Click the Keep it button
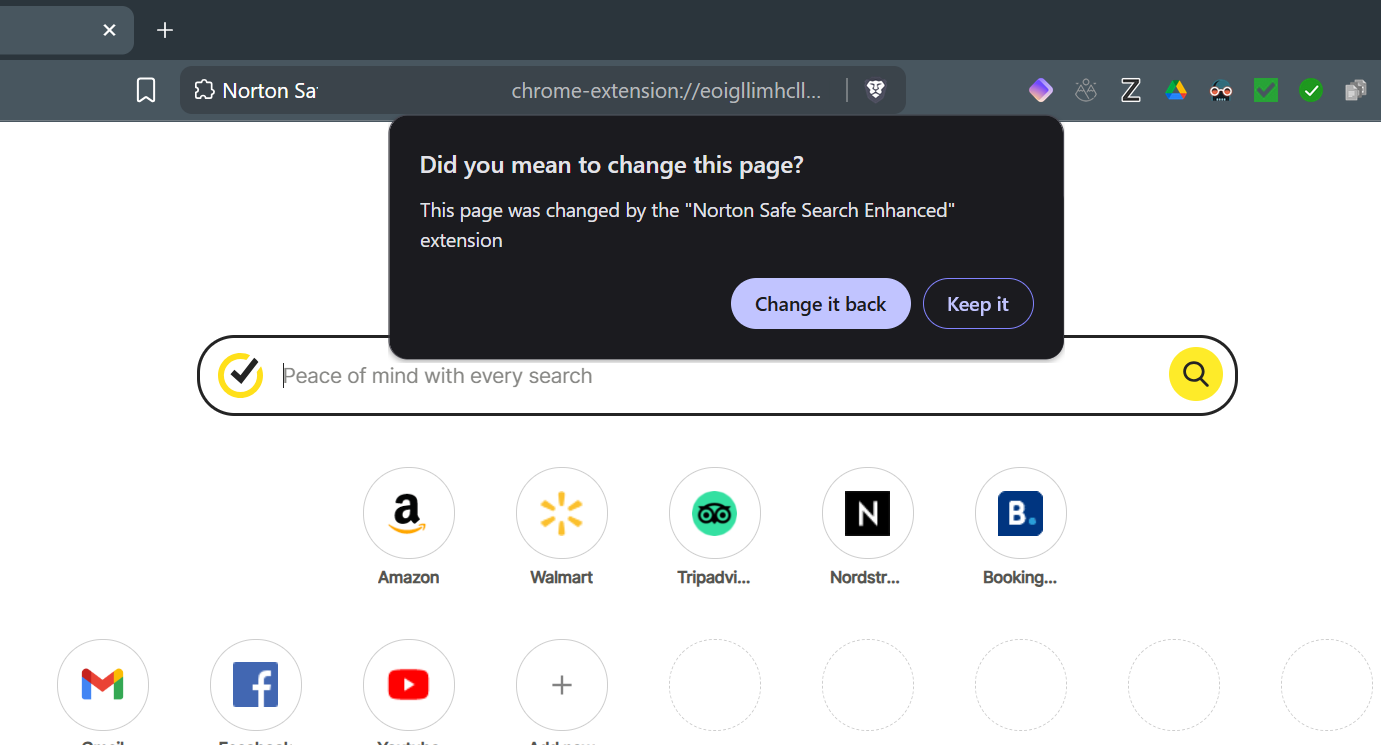Screen dimensions: 1381x745 pos(978,304)
